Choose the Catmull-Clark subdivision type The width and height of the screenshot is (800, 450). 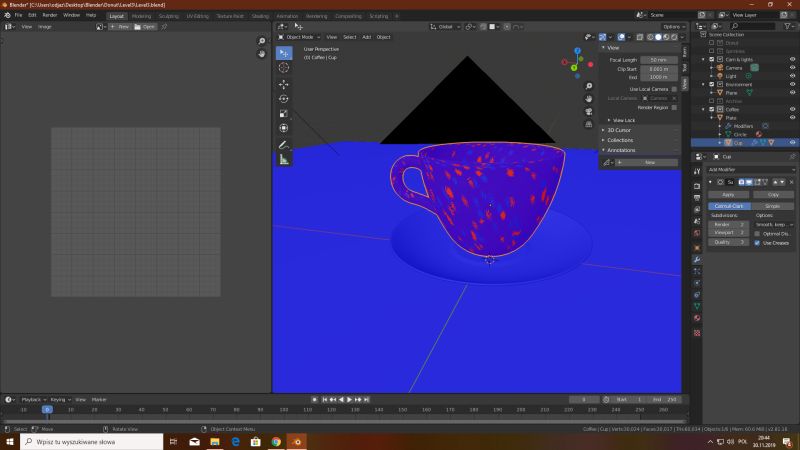(729, 206)
